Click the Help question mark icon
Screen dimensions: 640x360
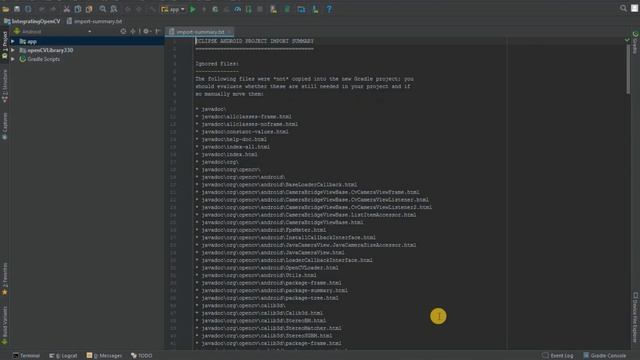click(329, 9)
